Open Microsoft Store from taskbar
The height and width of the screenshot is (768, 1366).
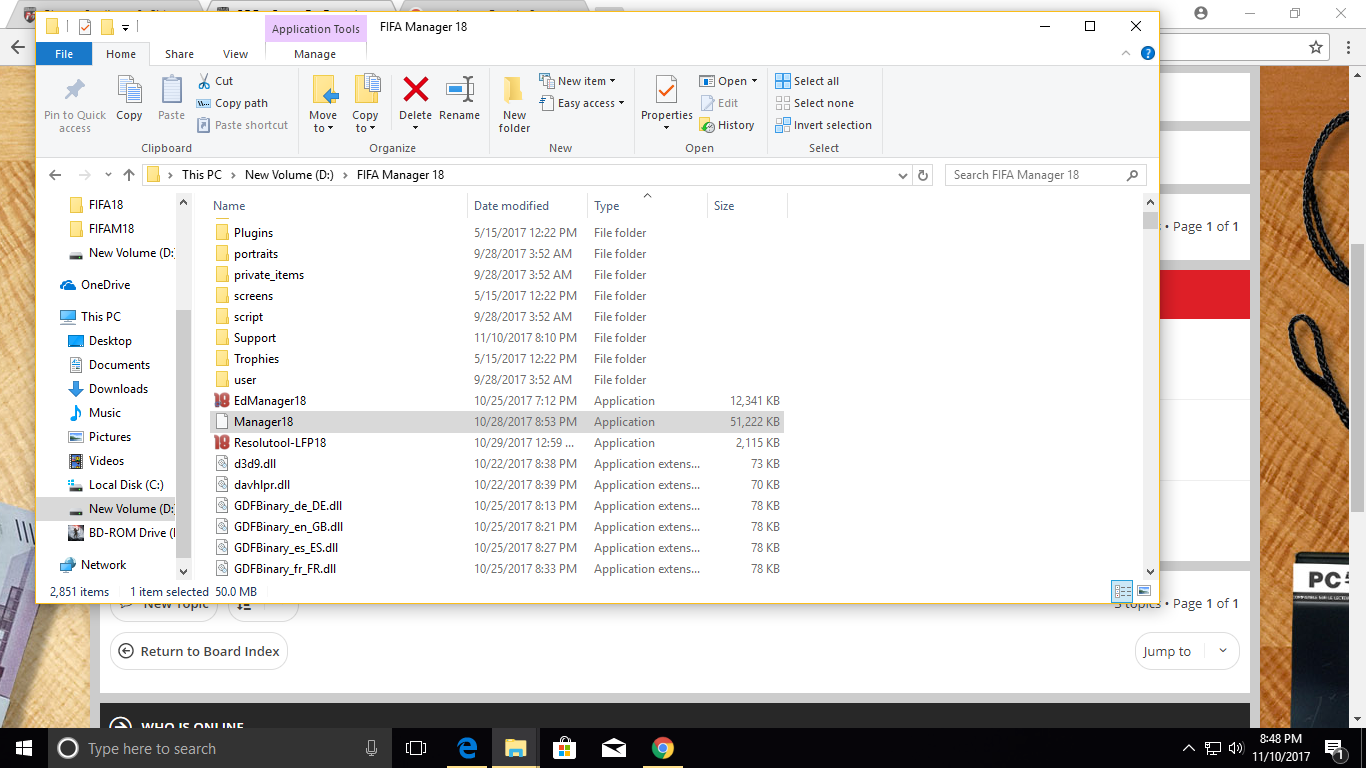pos(564,748)
